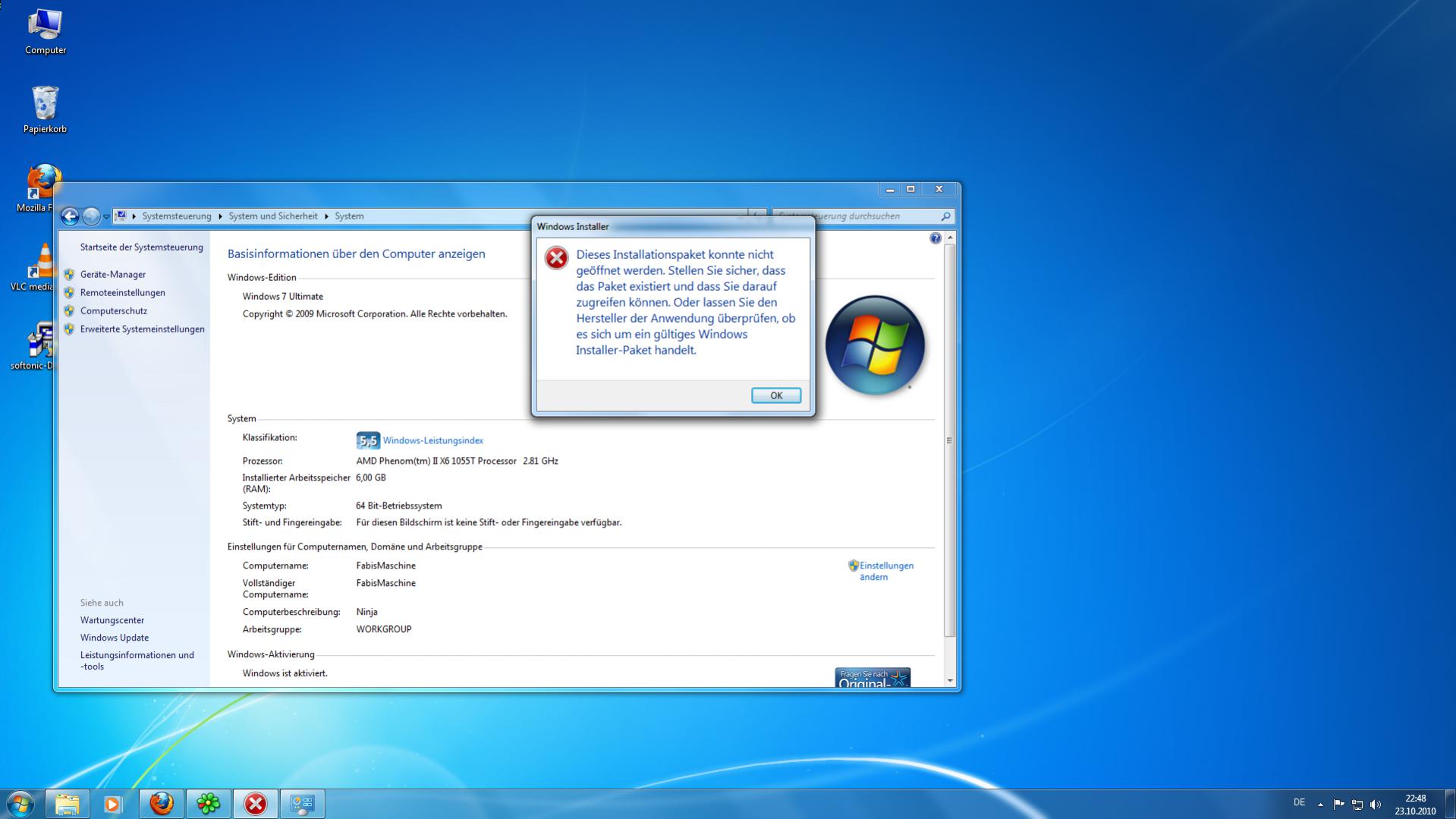Open the network tray icon

coord(1357,804)
